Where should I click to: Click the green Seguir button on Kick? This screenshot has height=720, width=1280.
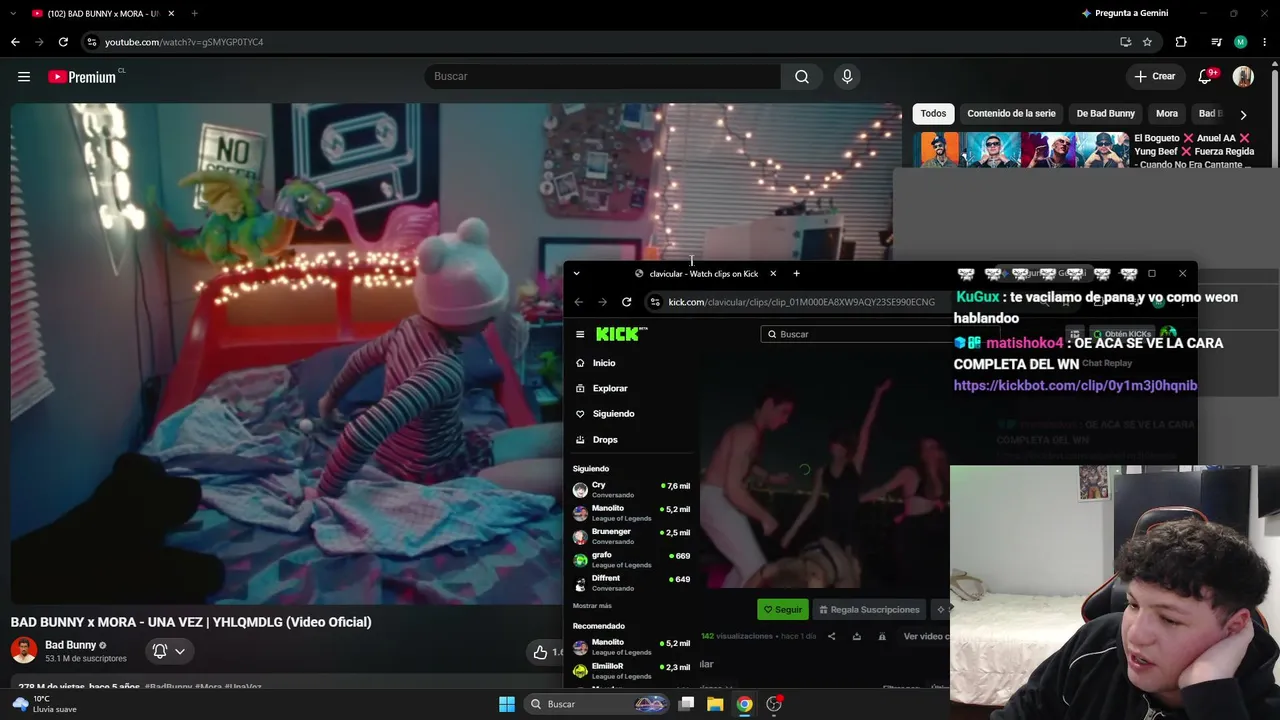point(783,609)
